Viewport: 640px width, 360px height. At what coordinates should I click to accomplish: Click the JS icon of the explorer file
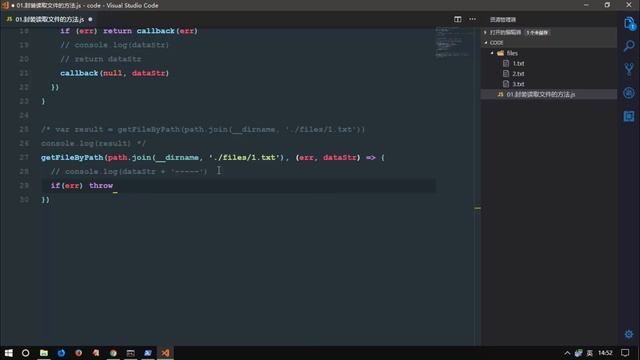click(x=500, y=94)
